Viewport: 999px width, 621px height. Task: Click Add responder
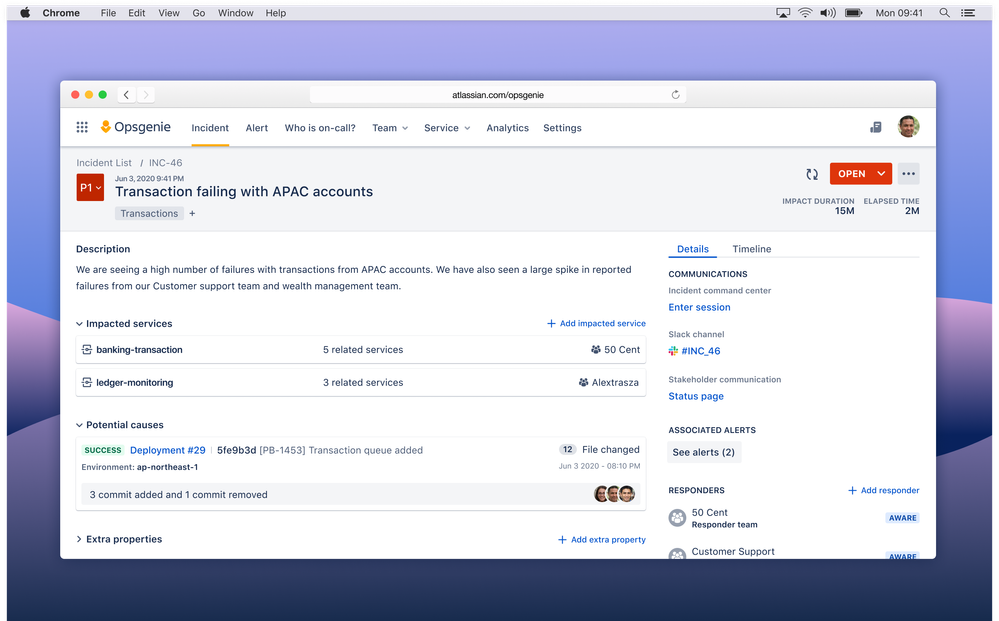click(x=884, y=490)
